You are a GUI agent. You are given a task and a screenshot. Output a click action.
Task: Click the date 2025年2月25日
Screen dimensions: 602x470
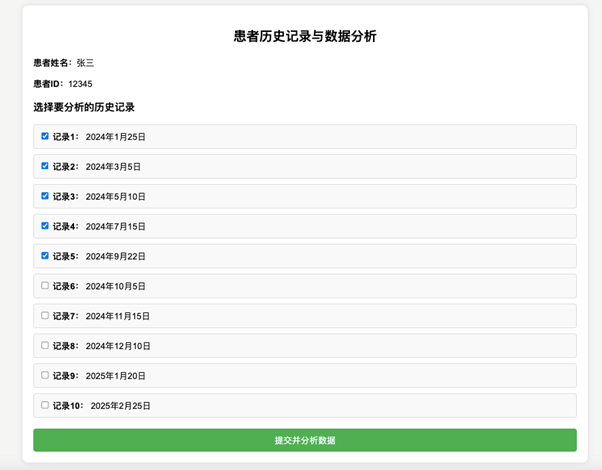pos(120,407)
